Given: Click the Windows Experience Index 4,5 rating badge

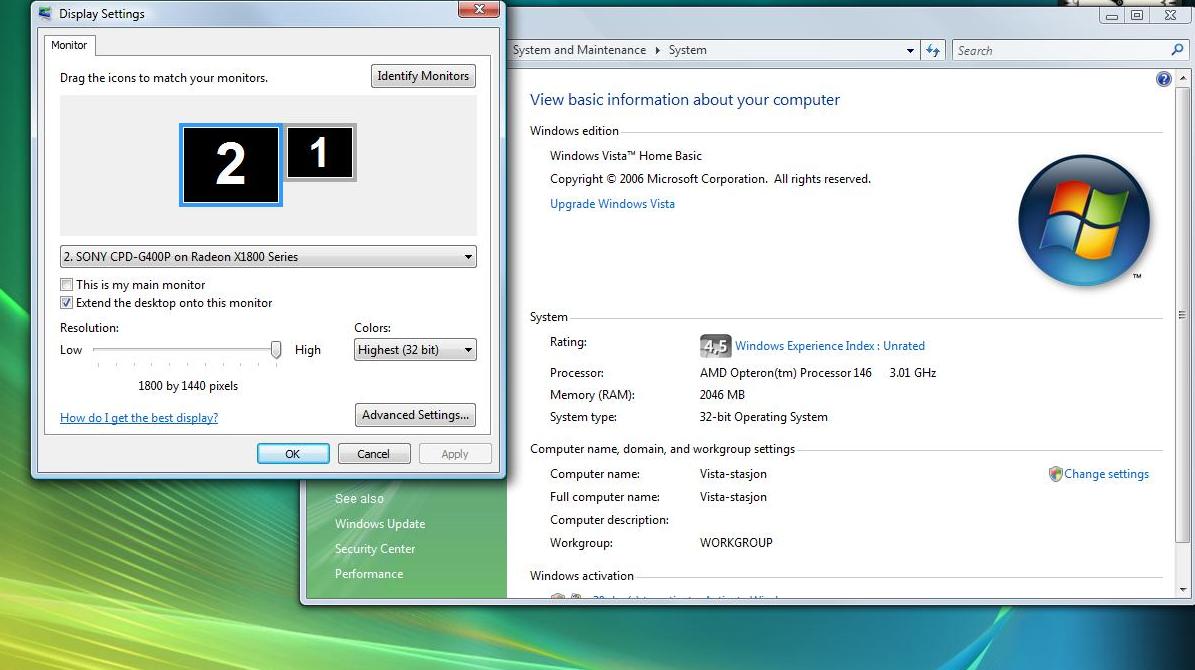Looking at the screenshot, I should click(x=715, y=346).
